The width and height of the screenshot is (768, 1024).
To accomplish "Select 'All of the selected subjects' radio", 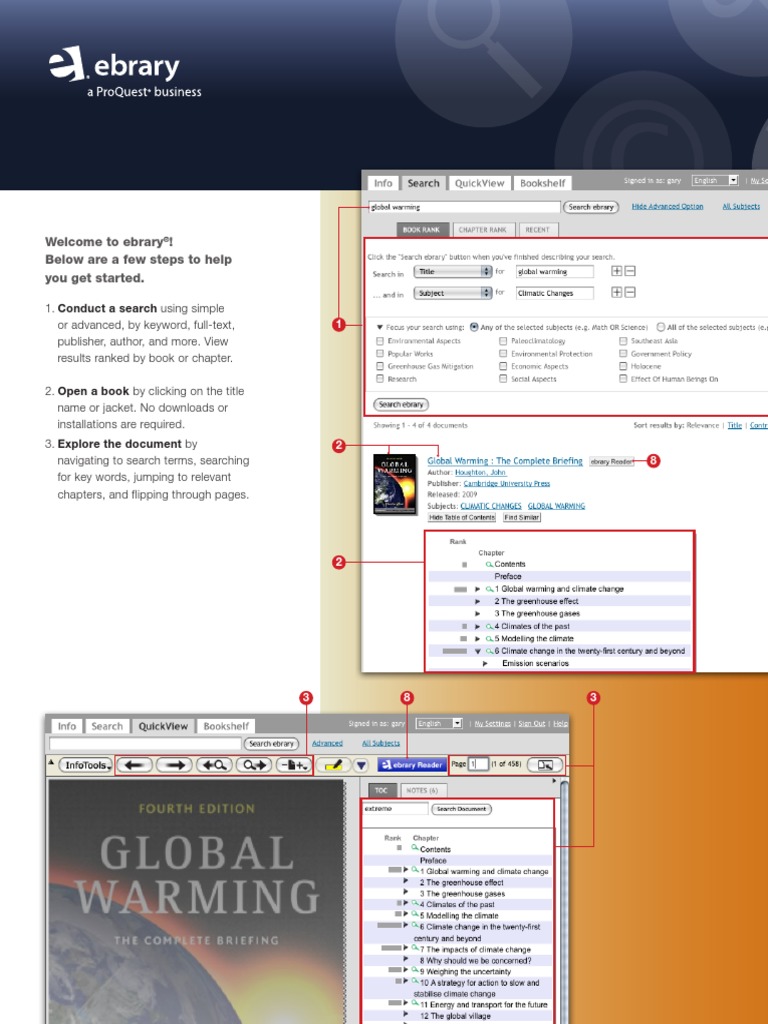I will (x=660, y=327).
